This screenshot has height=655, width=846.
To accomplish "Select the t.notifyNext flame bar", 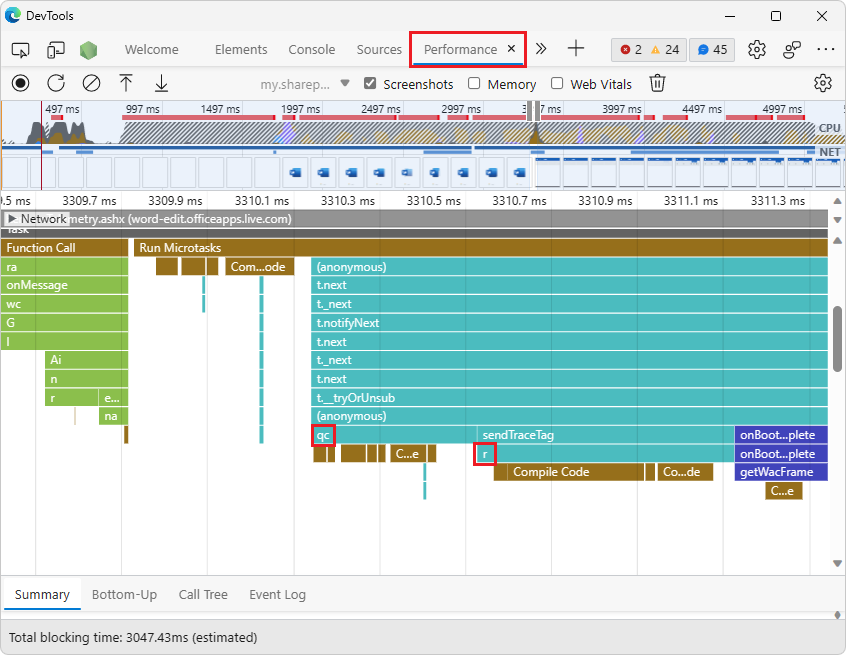I will [x=569, y=323].
